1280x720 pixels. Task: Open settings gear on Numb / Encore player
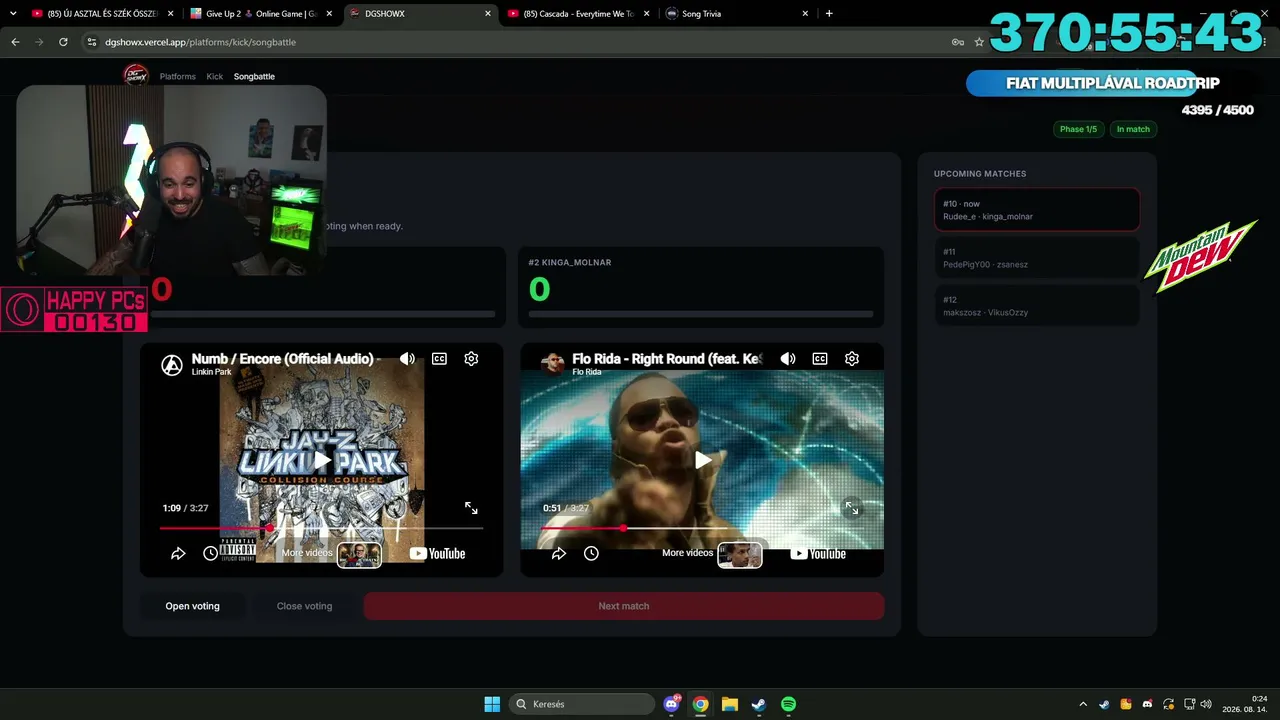[471, 359]
